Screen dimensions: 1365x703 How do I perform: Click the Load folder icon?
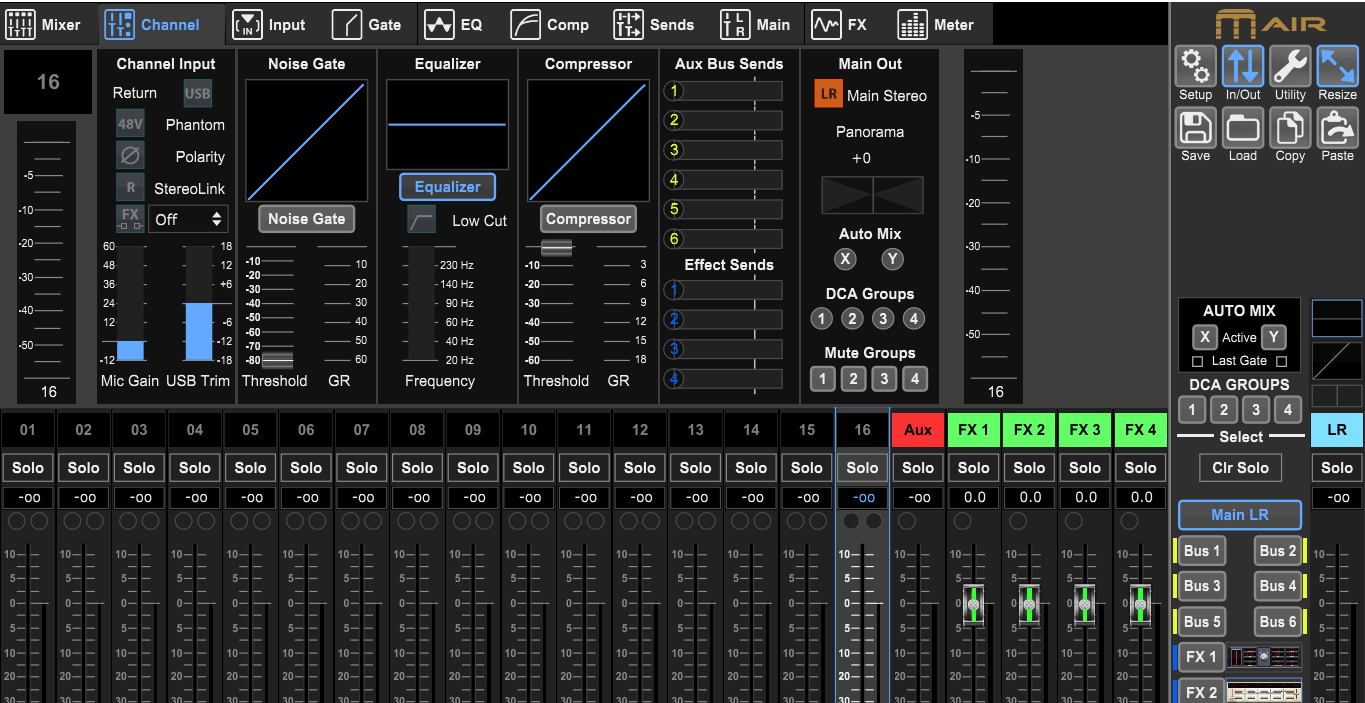[x=1242, y=128]
